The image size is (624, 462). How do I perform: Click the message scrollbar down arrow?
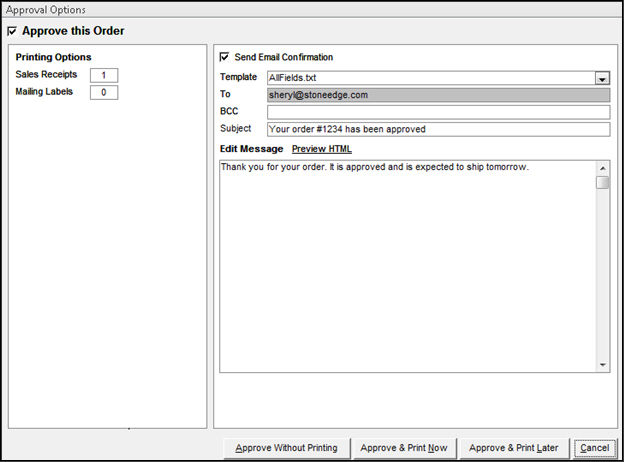(x=602, y=365)
